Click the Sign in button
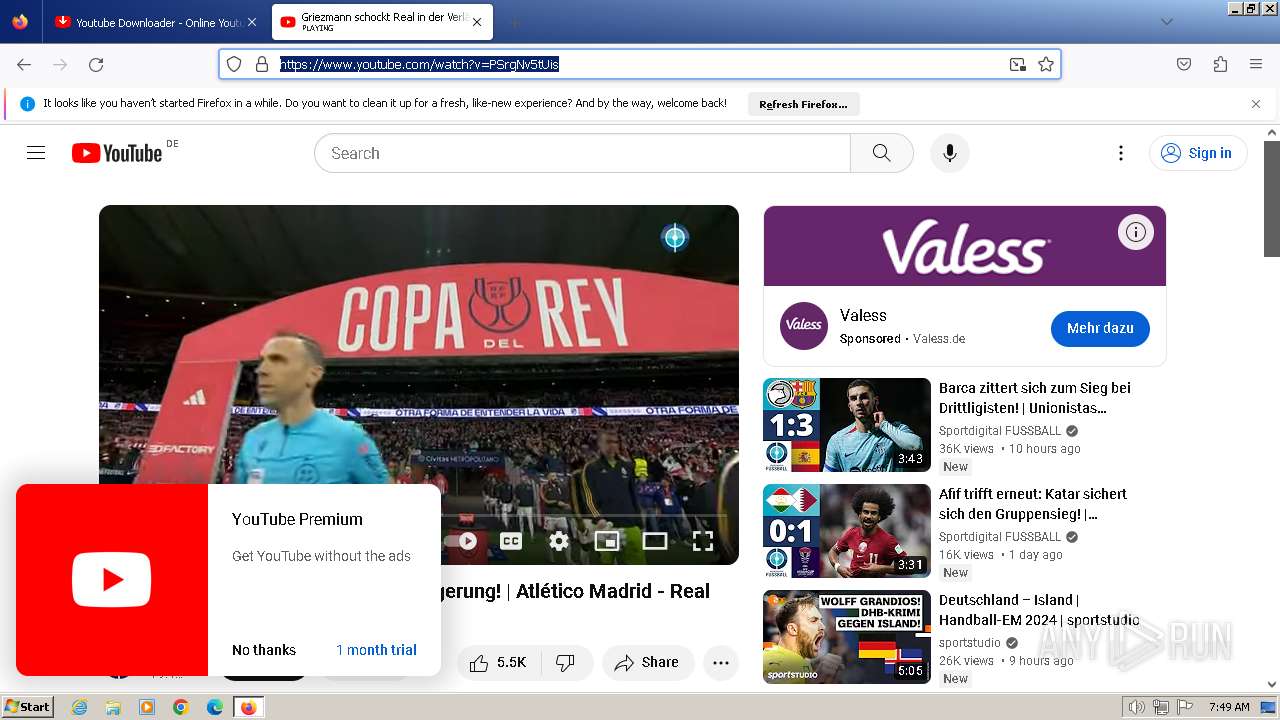The height and width of the screenshot is (720, 1280). coord(1198,153)
